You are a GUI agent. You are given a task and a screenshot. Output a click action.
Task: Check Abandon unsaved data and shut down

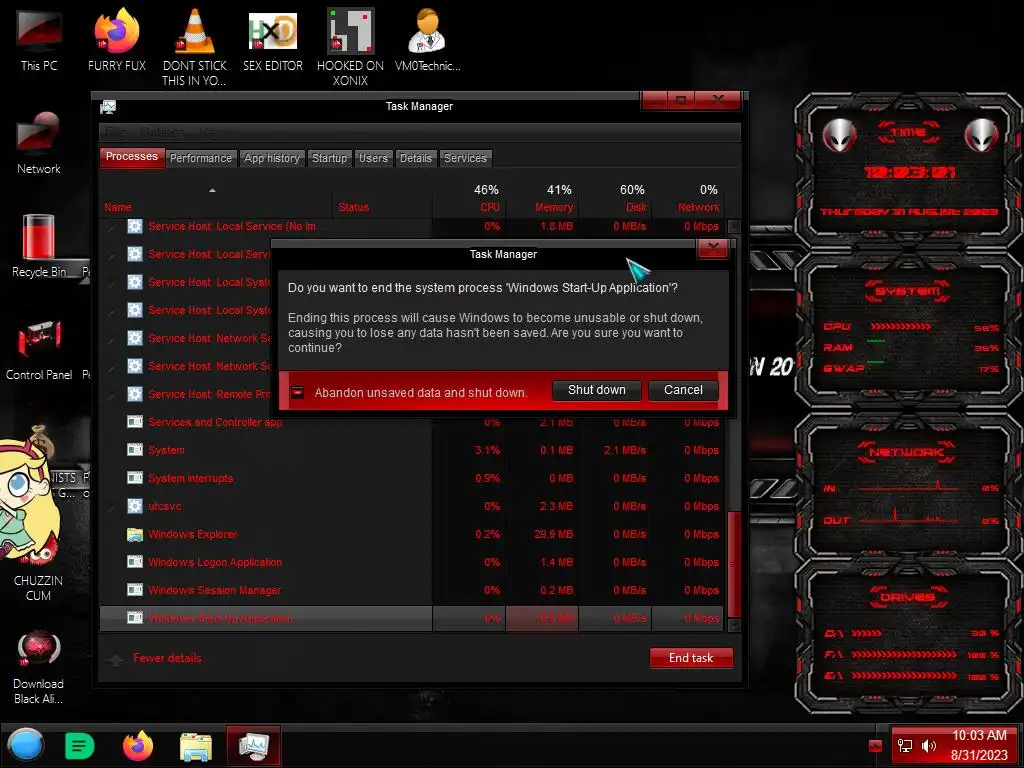tap(297, 392)
